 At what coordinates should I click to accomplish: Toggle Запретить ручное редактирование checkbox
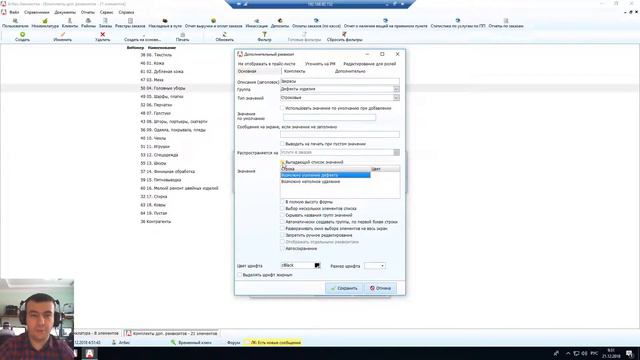(282, 235)
